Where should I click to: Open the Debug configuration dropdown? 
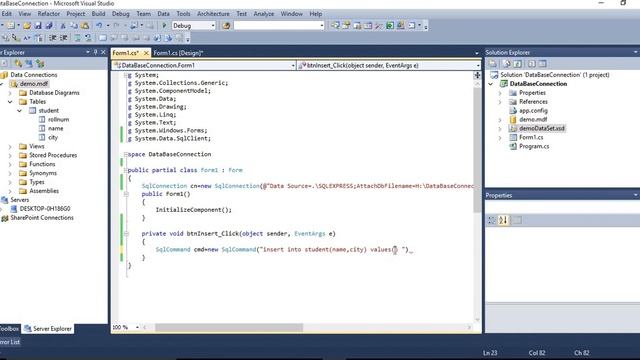(212, 26)
